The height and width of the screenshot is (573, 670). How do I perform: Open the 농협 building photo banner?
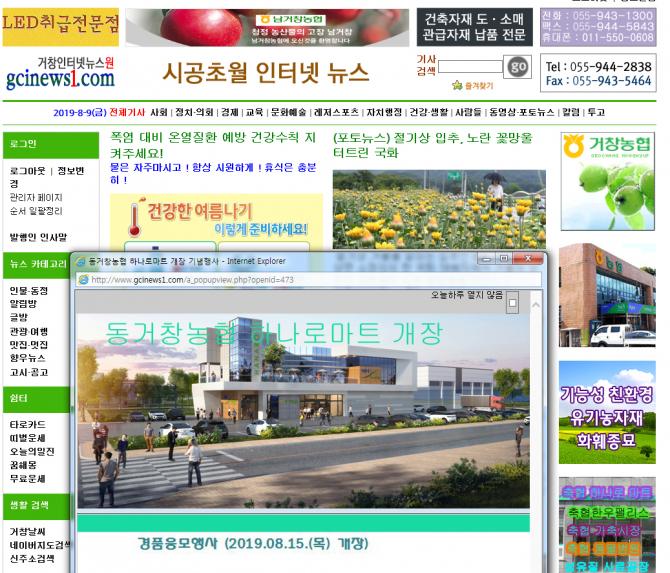tap(607, 295)
